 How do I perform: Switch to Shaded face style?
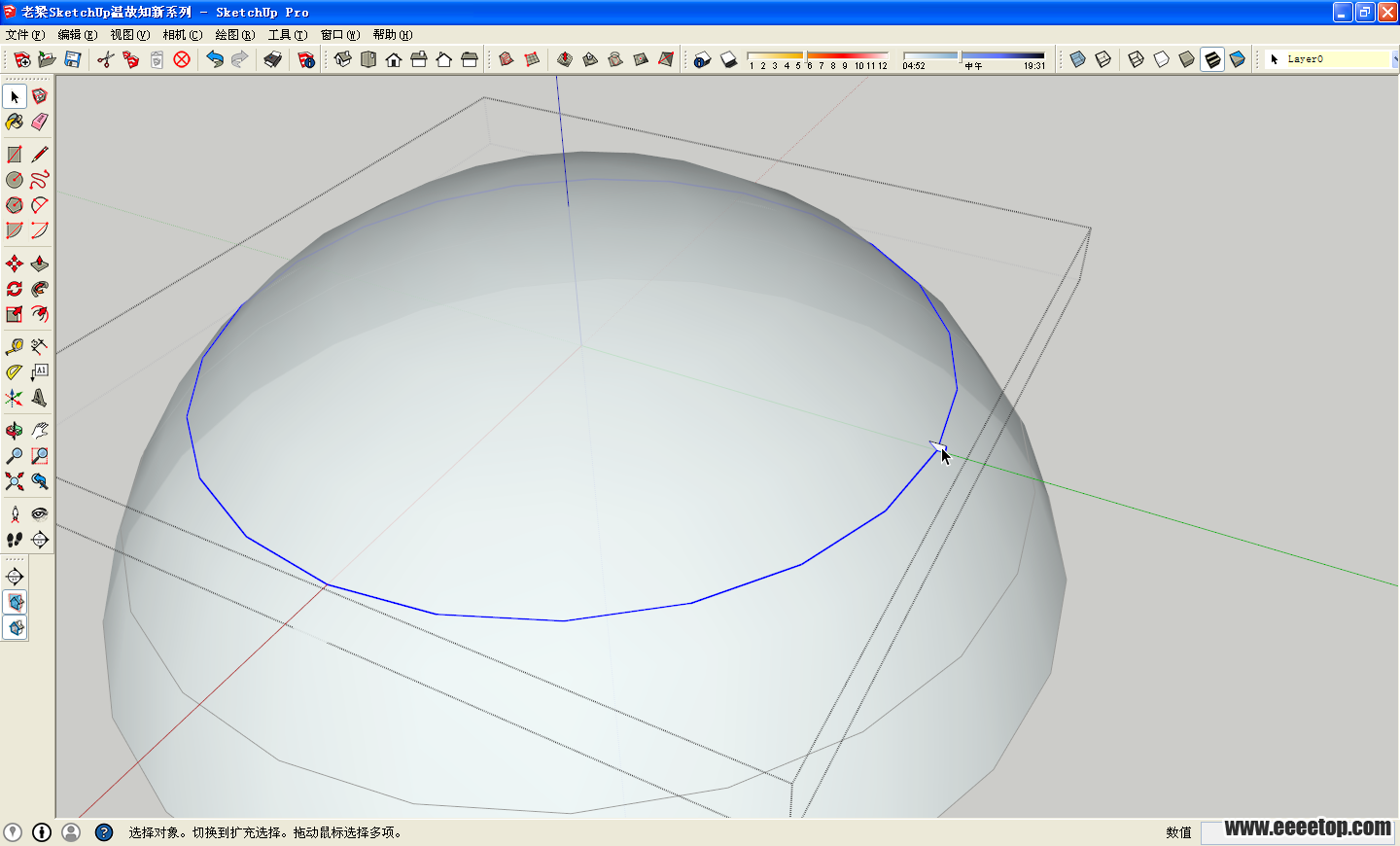tap(1186, 59)
